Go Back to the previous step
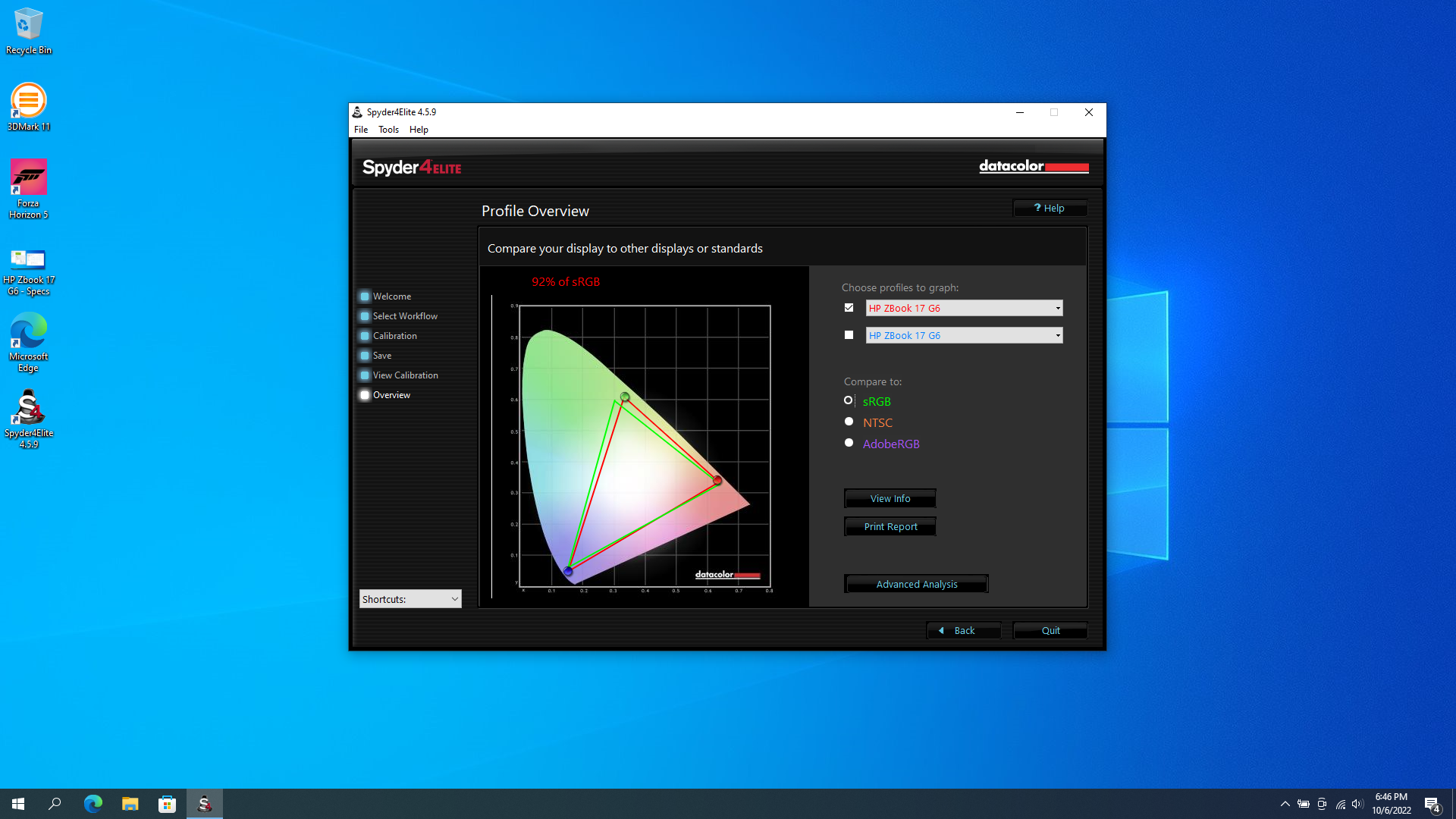Screen dimensions: 1456x819 point(964,630)
